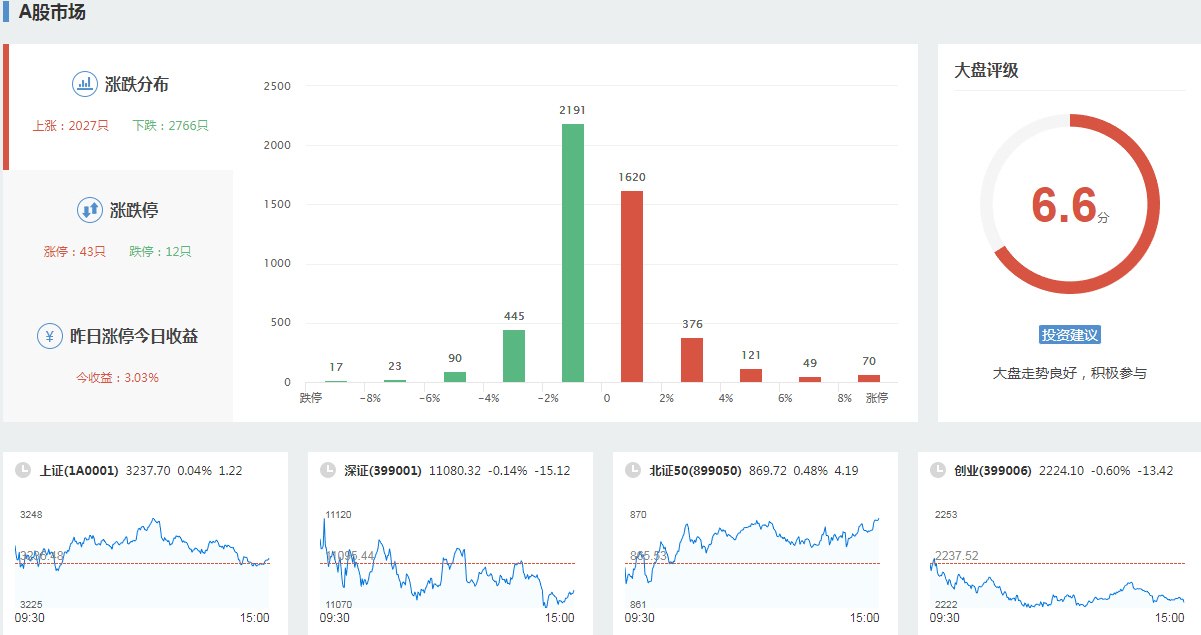Click clock icon beside 上证(1A0001)
Viewport: 1201px width, 635px height.
(x=22, y=470)
